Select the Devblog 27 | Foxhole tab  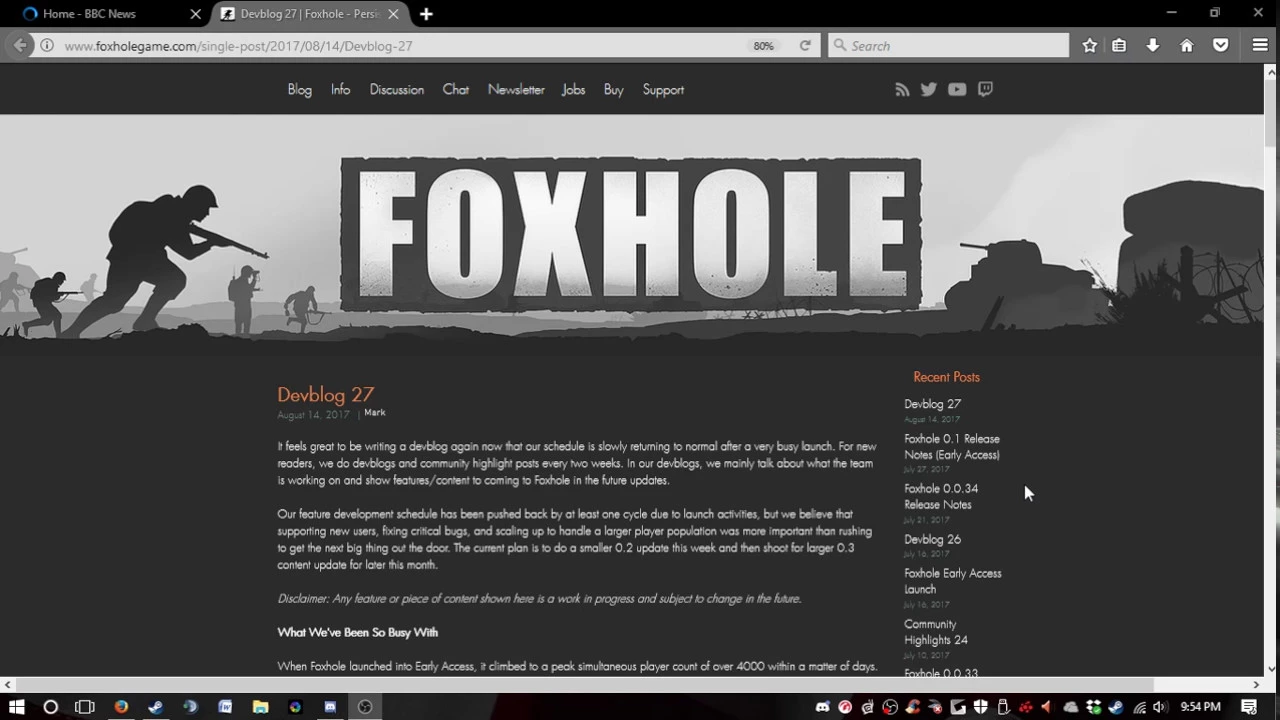click(311, 14)
